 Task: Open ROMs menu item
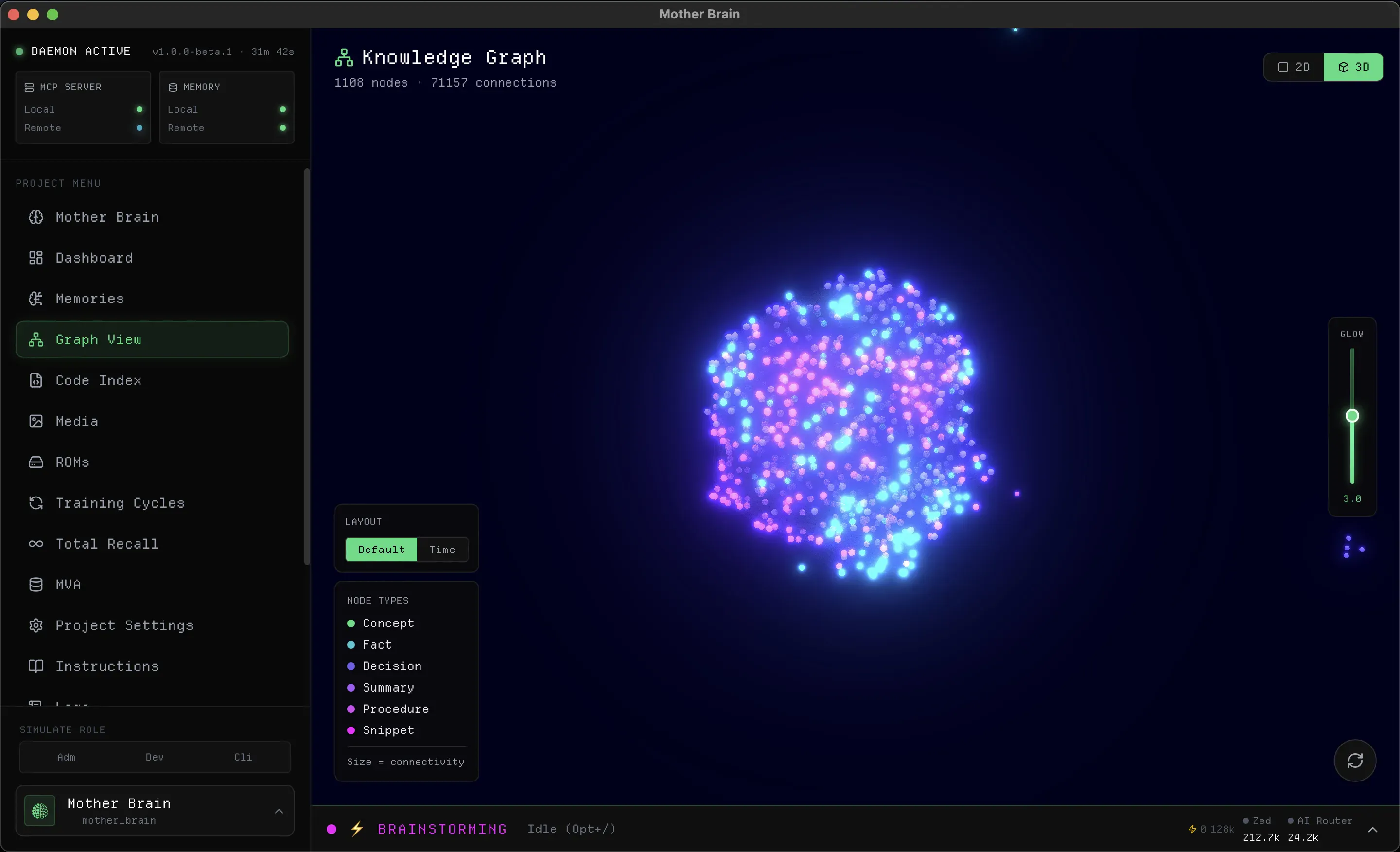click(x=152, y=462)
